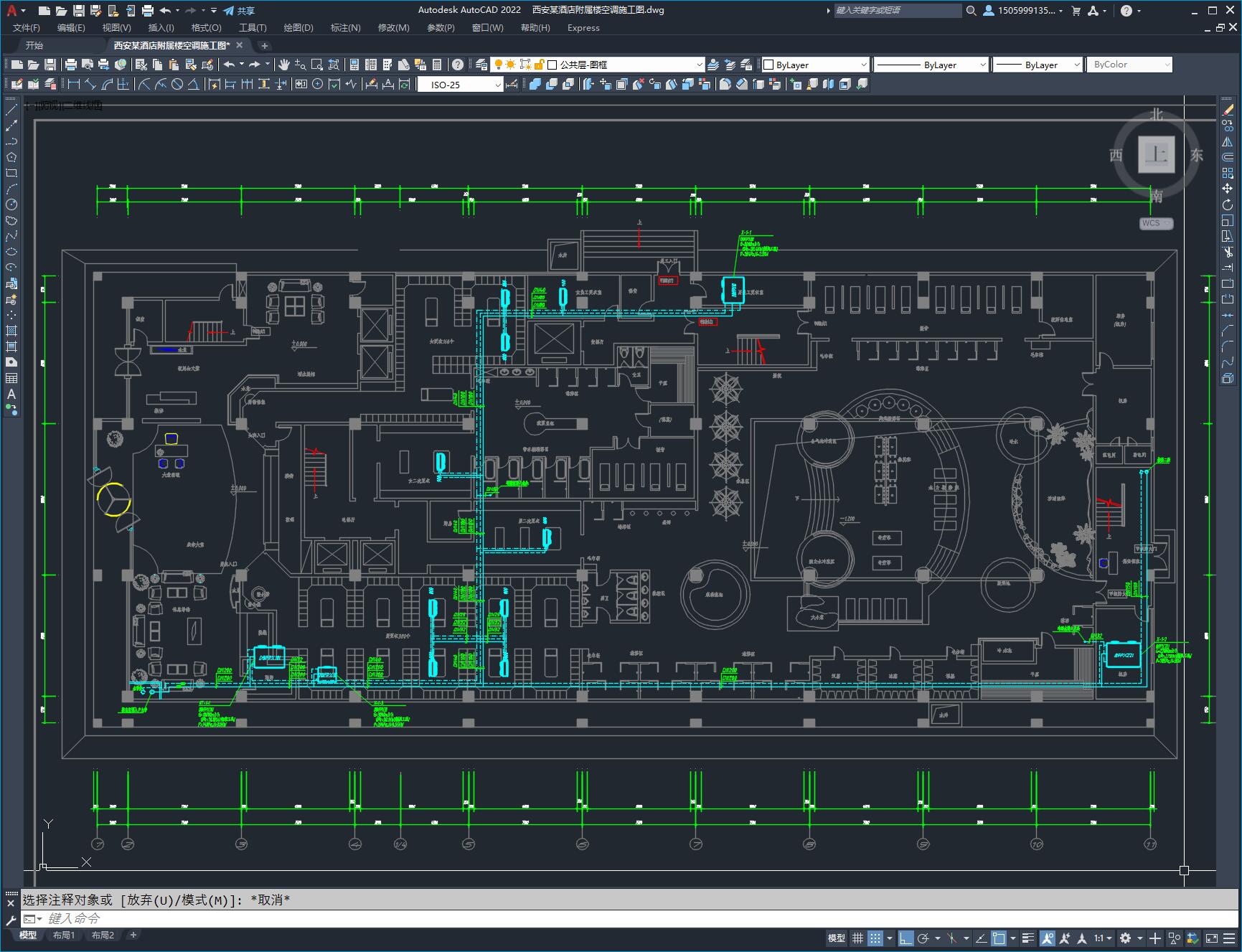Click the color swatch beside ByLayer
The height and width of the screenshot is (952, 1242).
[x=768, y=65]
